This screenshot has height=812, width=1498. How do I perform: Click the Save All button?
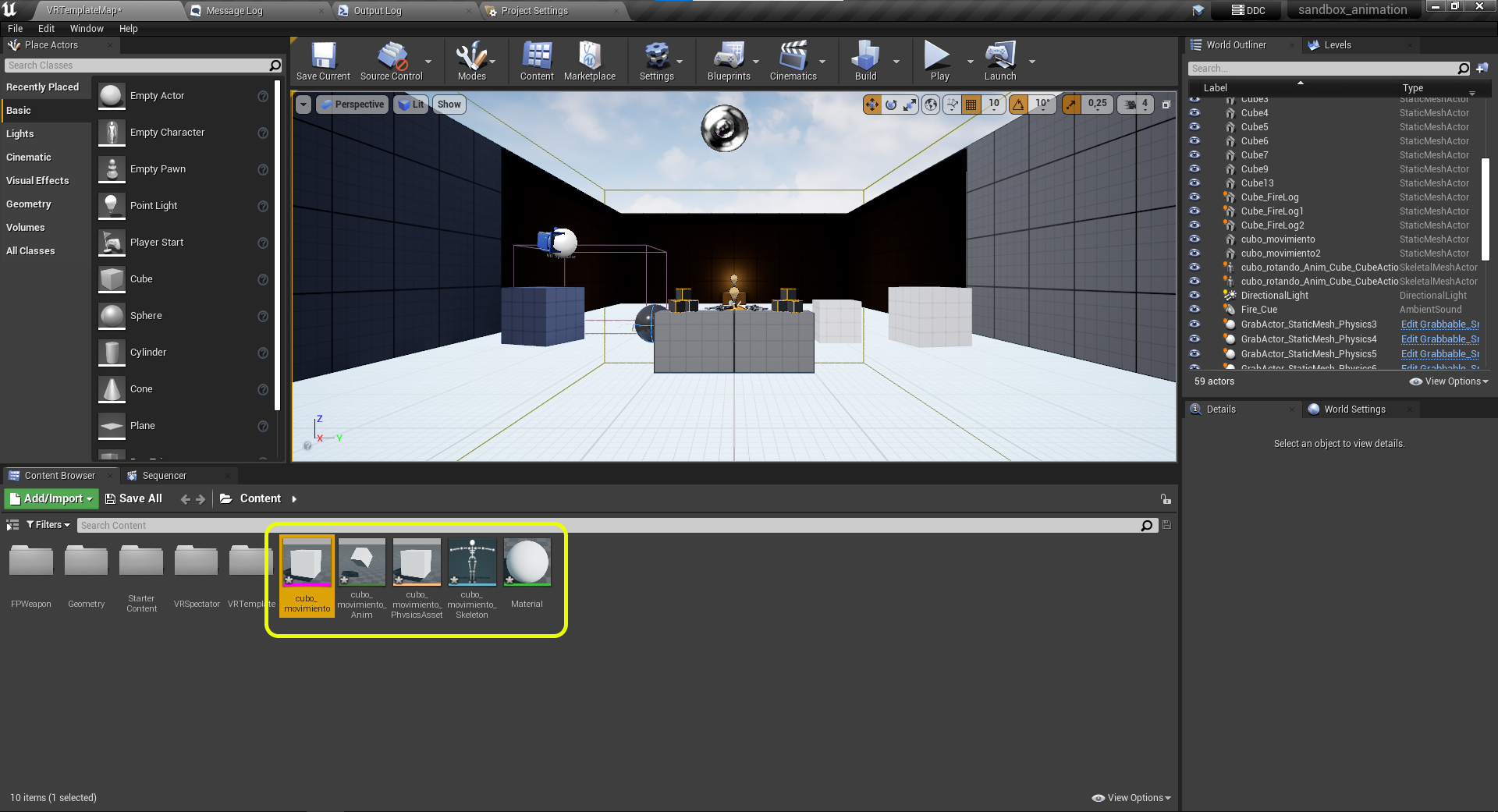tap(133, 498)
